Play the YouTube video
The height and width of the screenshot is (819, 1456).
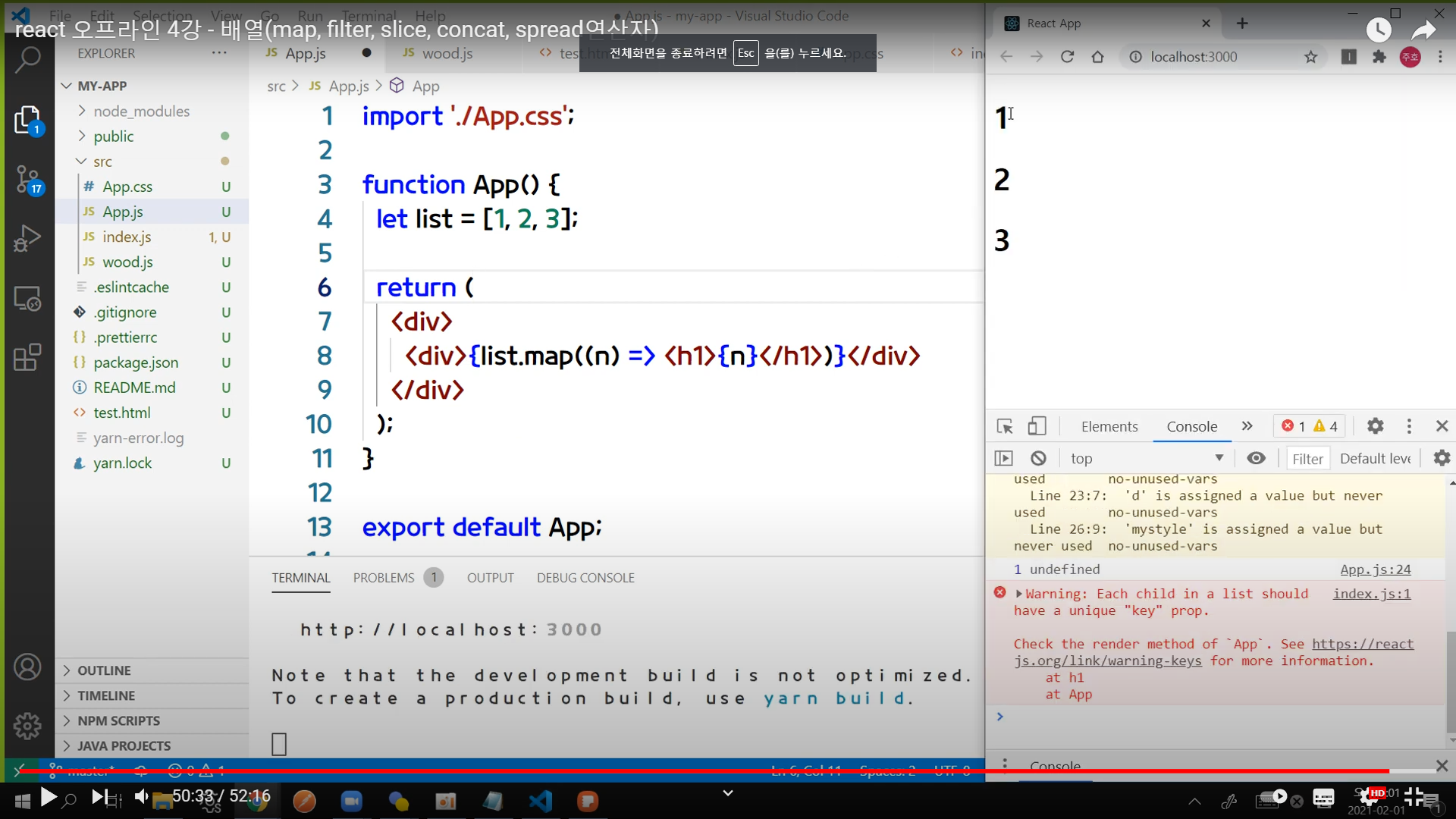tap(48, 797)
